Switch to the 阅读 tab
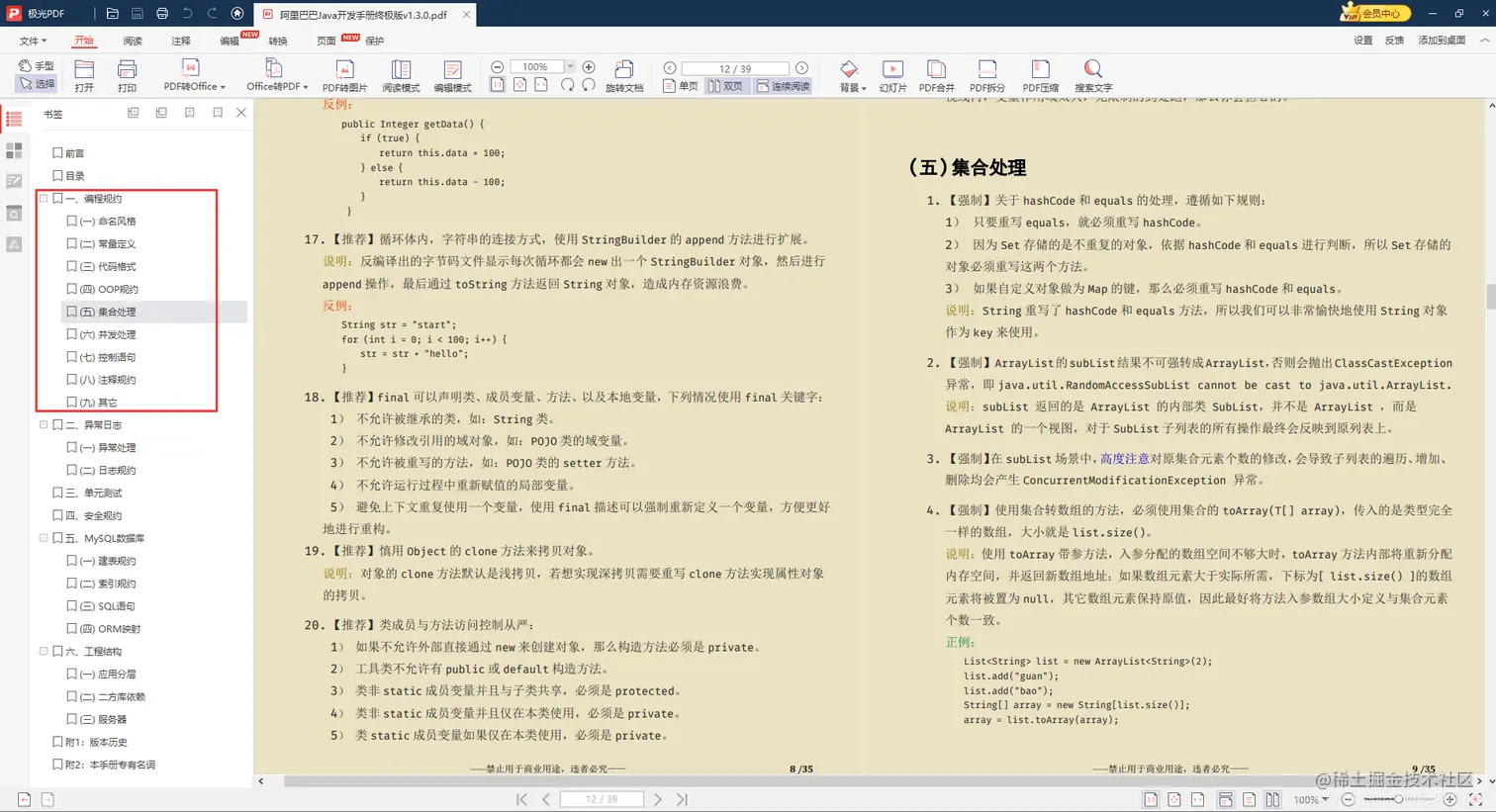 pos(133,42)
